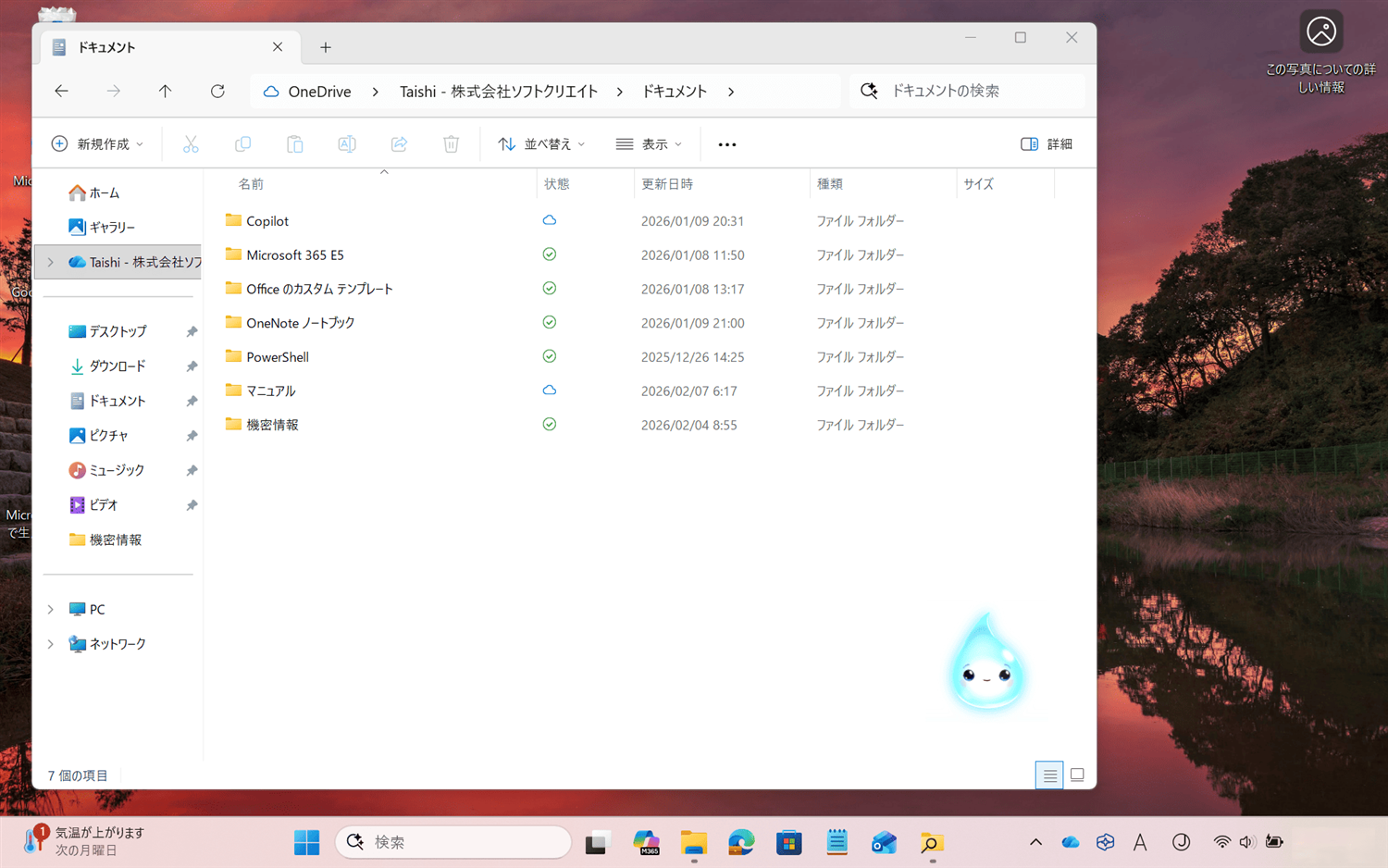Click the OneDrive cloud tray icon

point(1071,842)
